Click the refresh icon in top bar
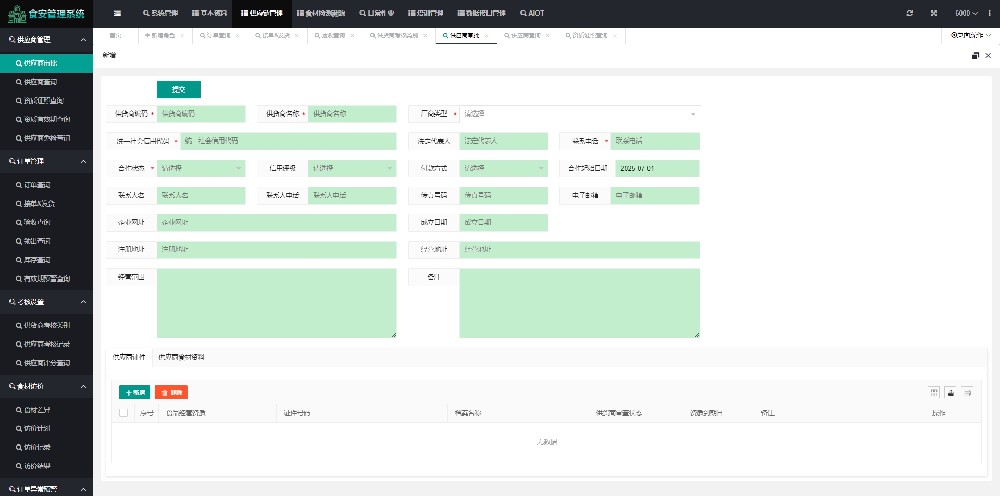Viewport: 1000px width, 496px height. (909, 13)
